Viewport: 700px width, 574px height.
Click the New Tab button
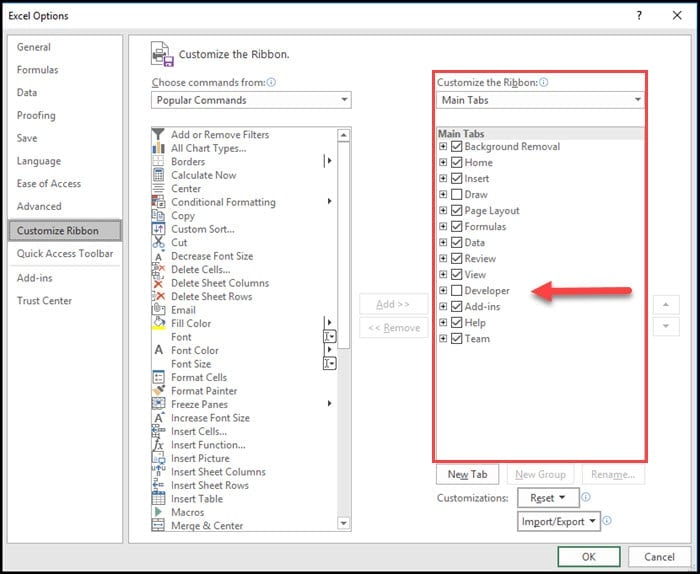coord(467,474)
